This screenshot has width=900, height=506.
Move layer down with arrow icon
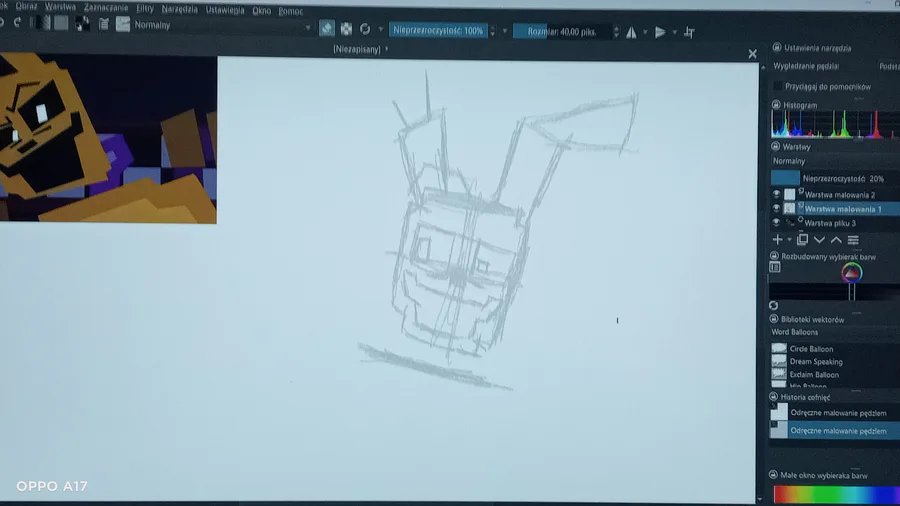click(820, 240)
